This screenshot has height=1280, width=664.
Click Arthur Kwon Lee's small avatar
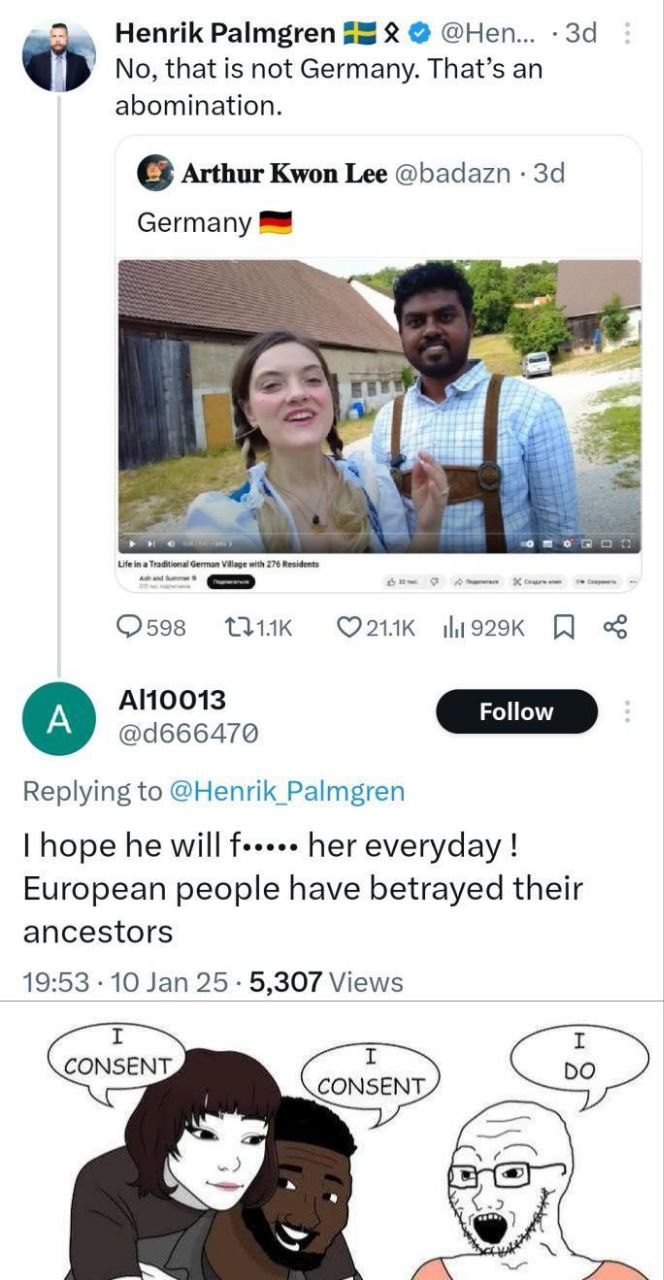click(x=156, y=173)
